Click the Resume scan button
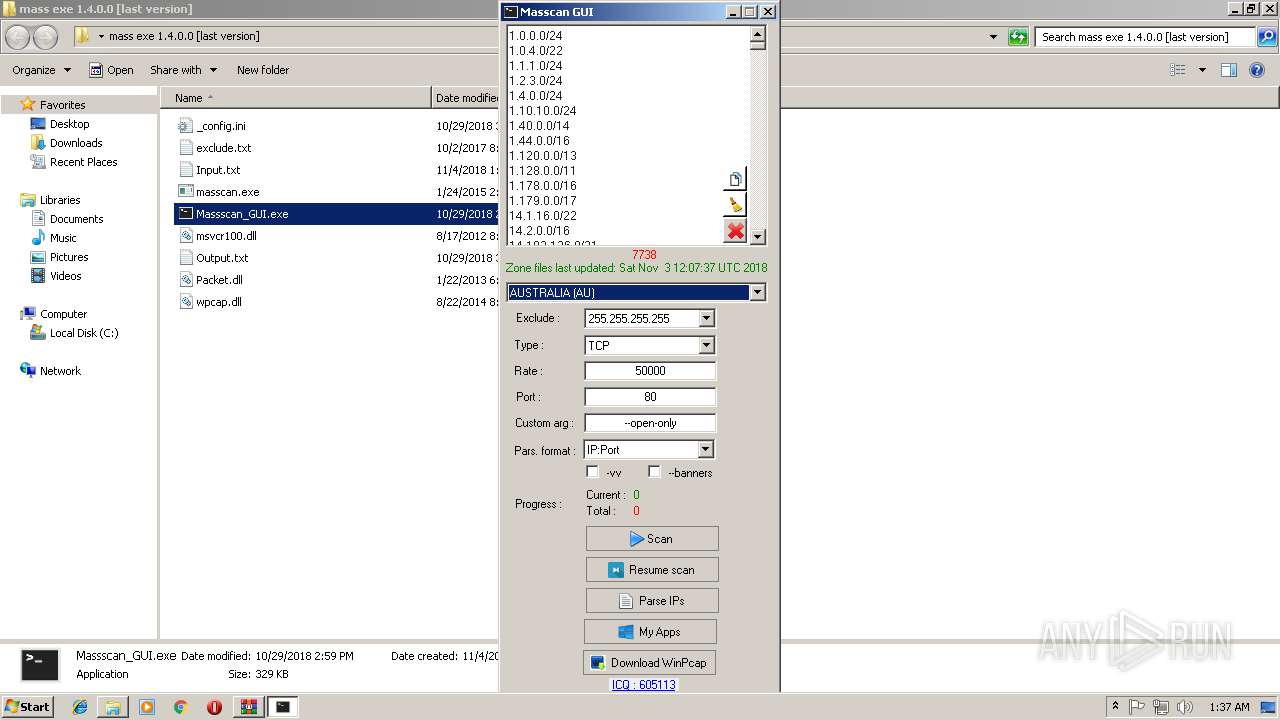The image size is (1280, 720). tap(652, 570)
